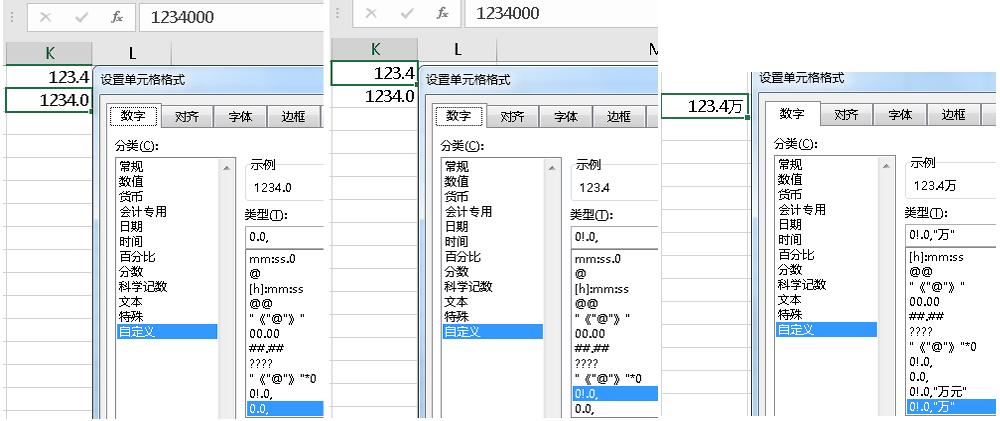Click the type field containing 0!.0, in middle dialog
The width and height of the screenshot is (1000, 421).
coord(614,237)
